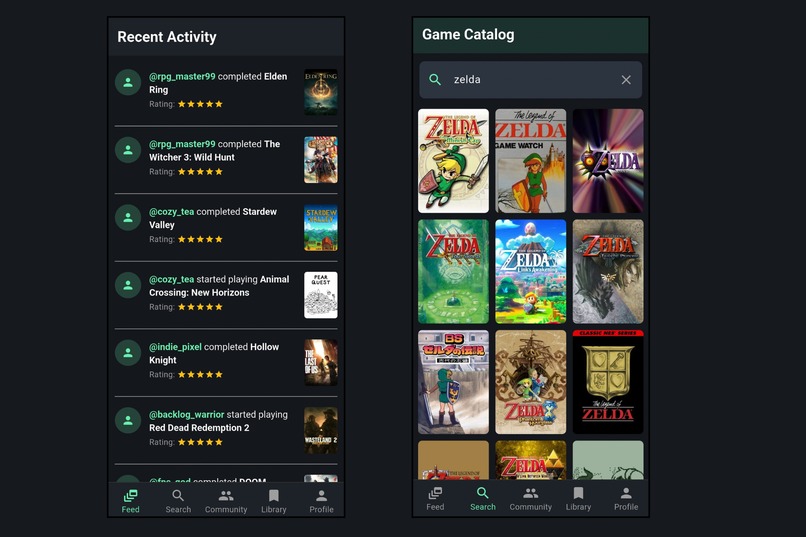Open @rpg_master99 profile from Elden Ring entry

[182, 77]
